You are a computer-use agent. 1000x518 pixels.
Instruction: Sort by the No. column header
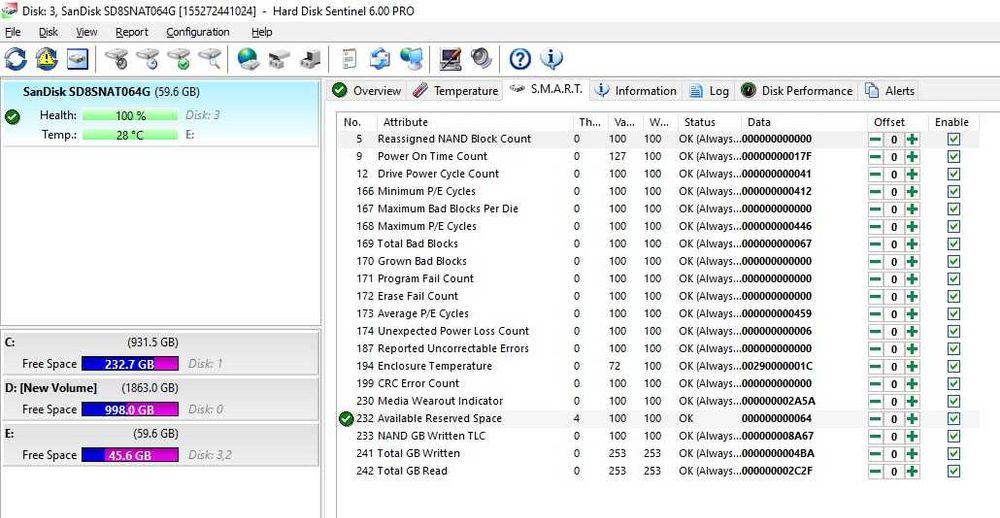(358, 122)
